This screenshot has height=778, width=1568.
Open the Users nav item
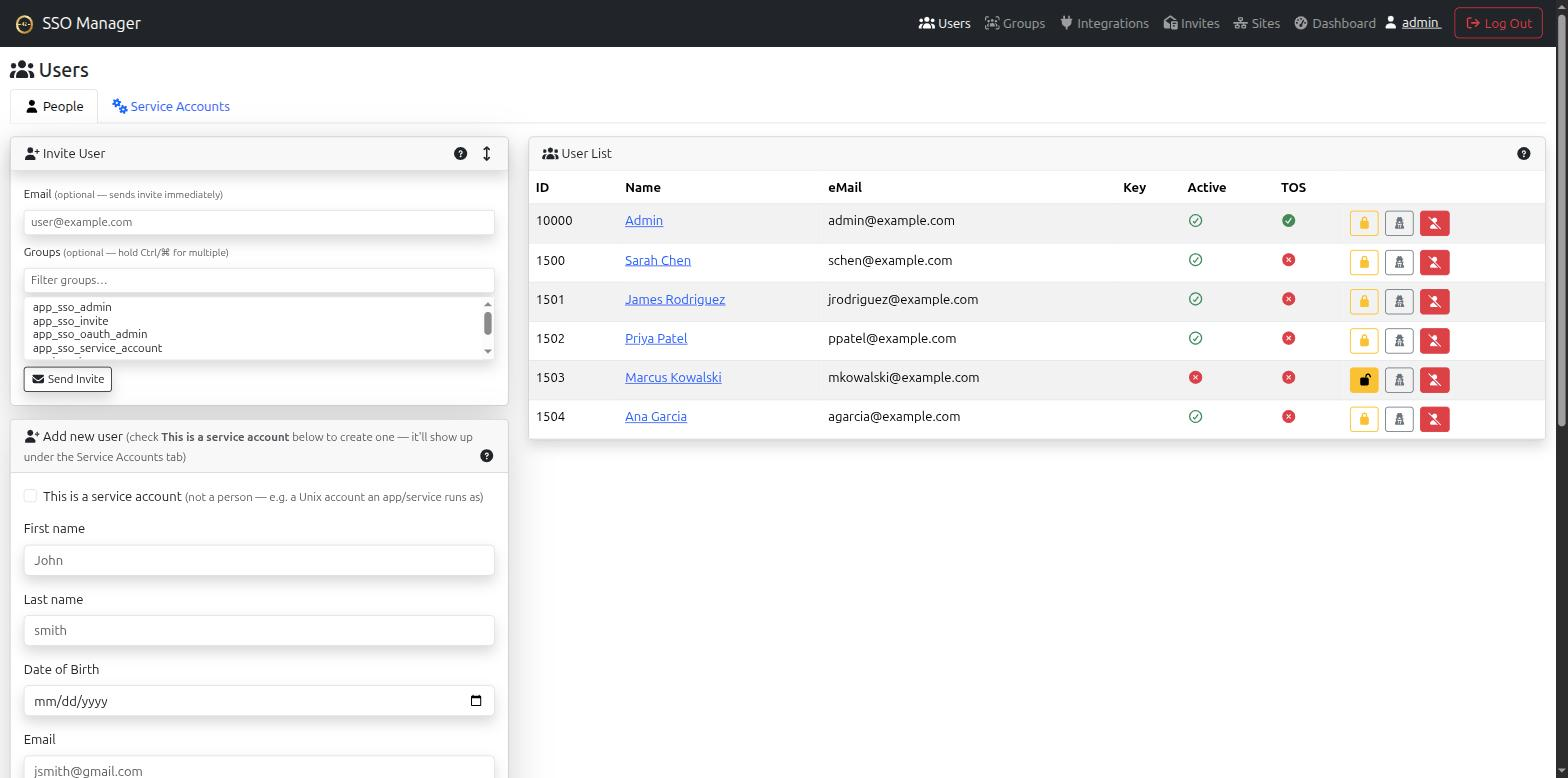[x=944, y=23]
